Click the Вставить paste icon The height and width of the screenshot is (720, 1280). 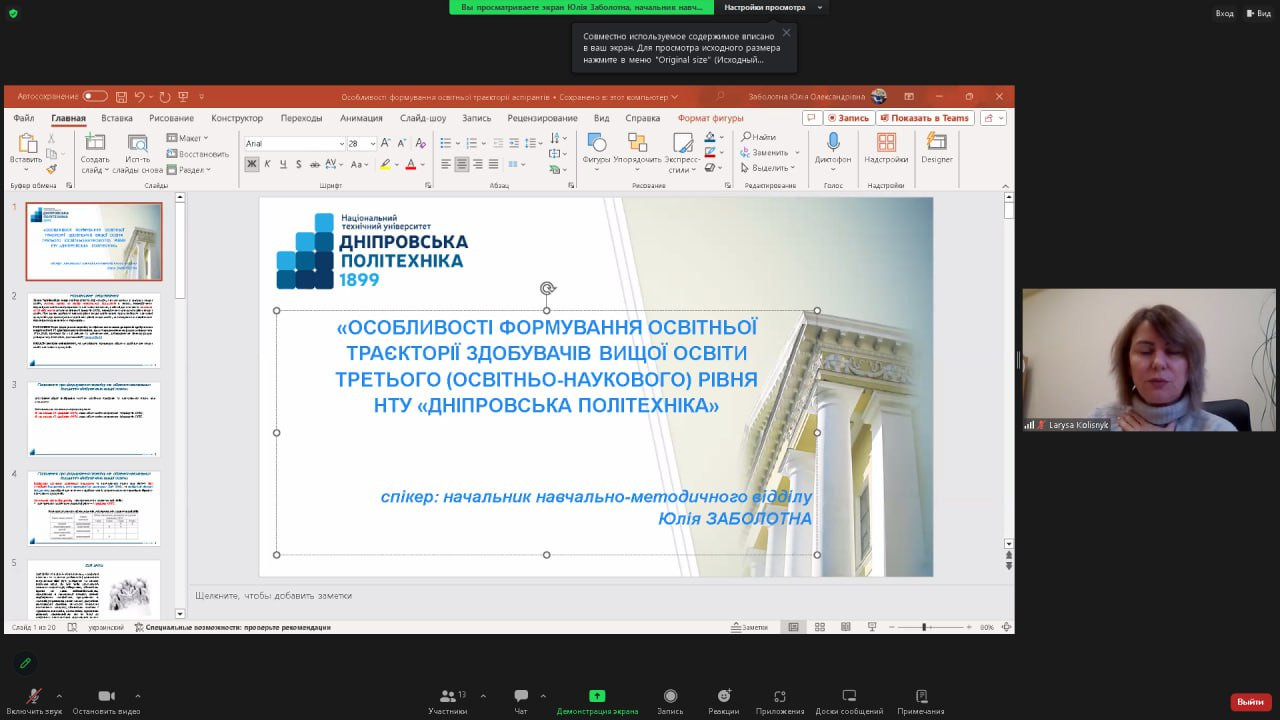[26, 143]
